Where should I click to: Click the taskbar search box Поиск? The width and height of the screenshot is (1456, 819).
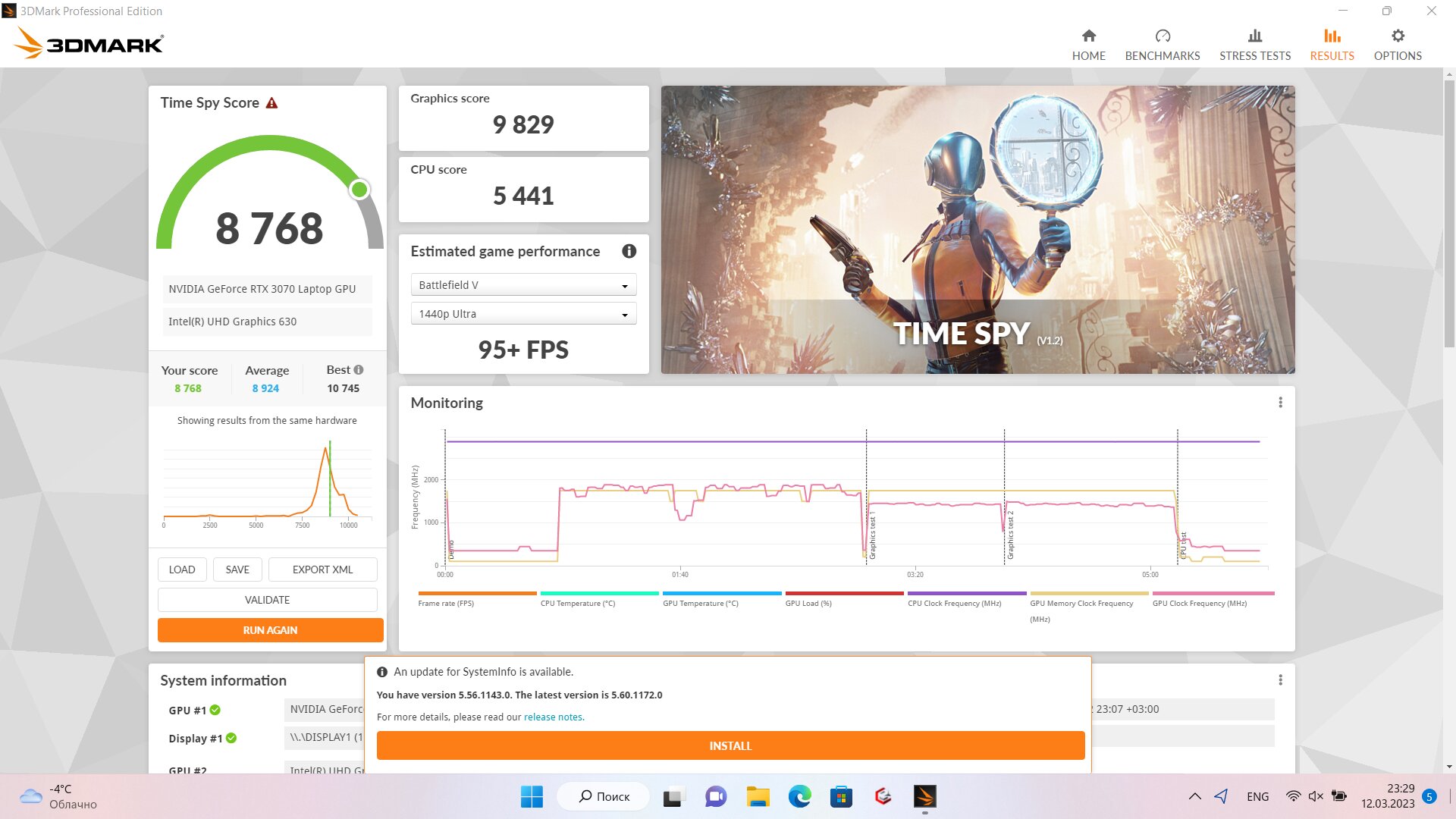click(x=604, y=796)
